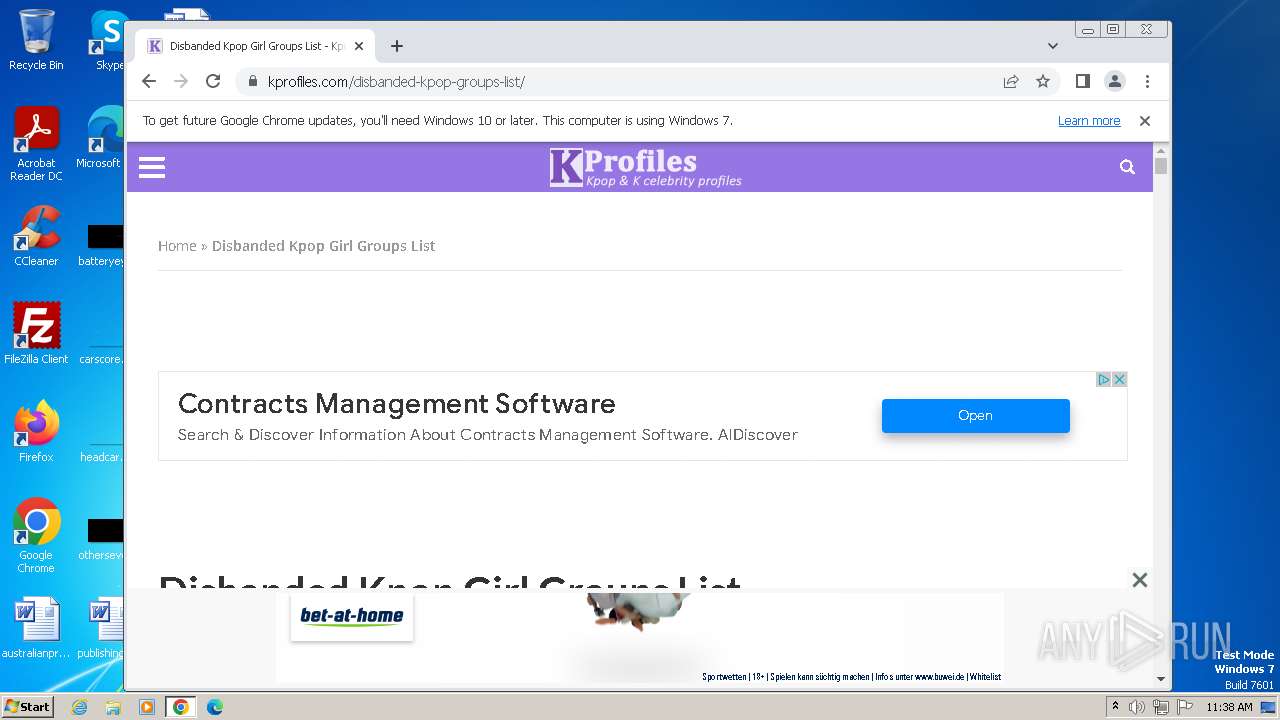
Task: Click the Windows Start button
Action: pyautogui.click(x=27, y=706)
